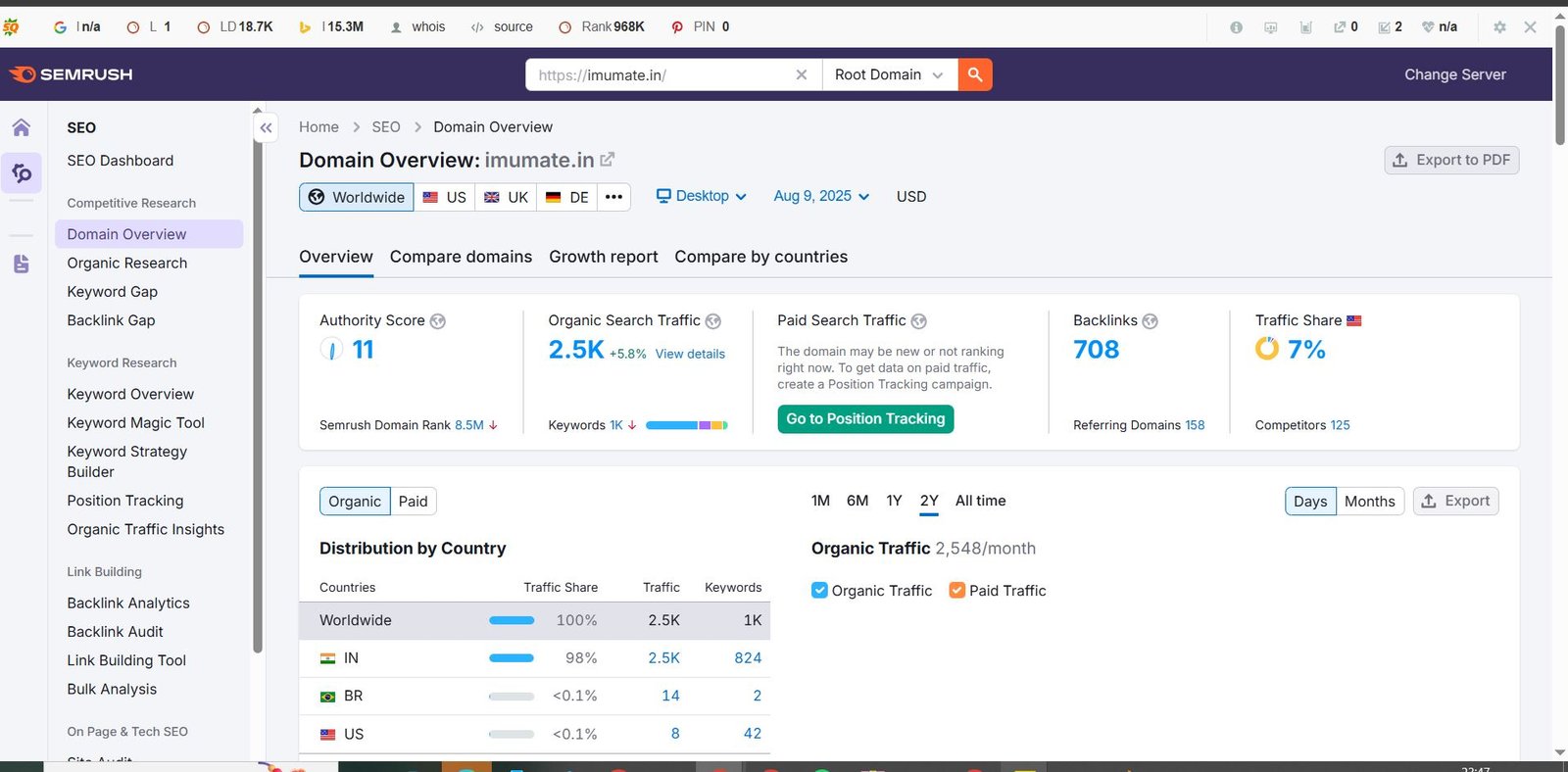Close the SEO toolbar

point(1531,27)
